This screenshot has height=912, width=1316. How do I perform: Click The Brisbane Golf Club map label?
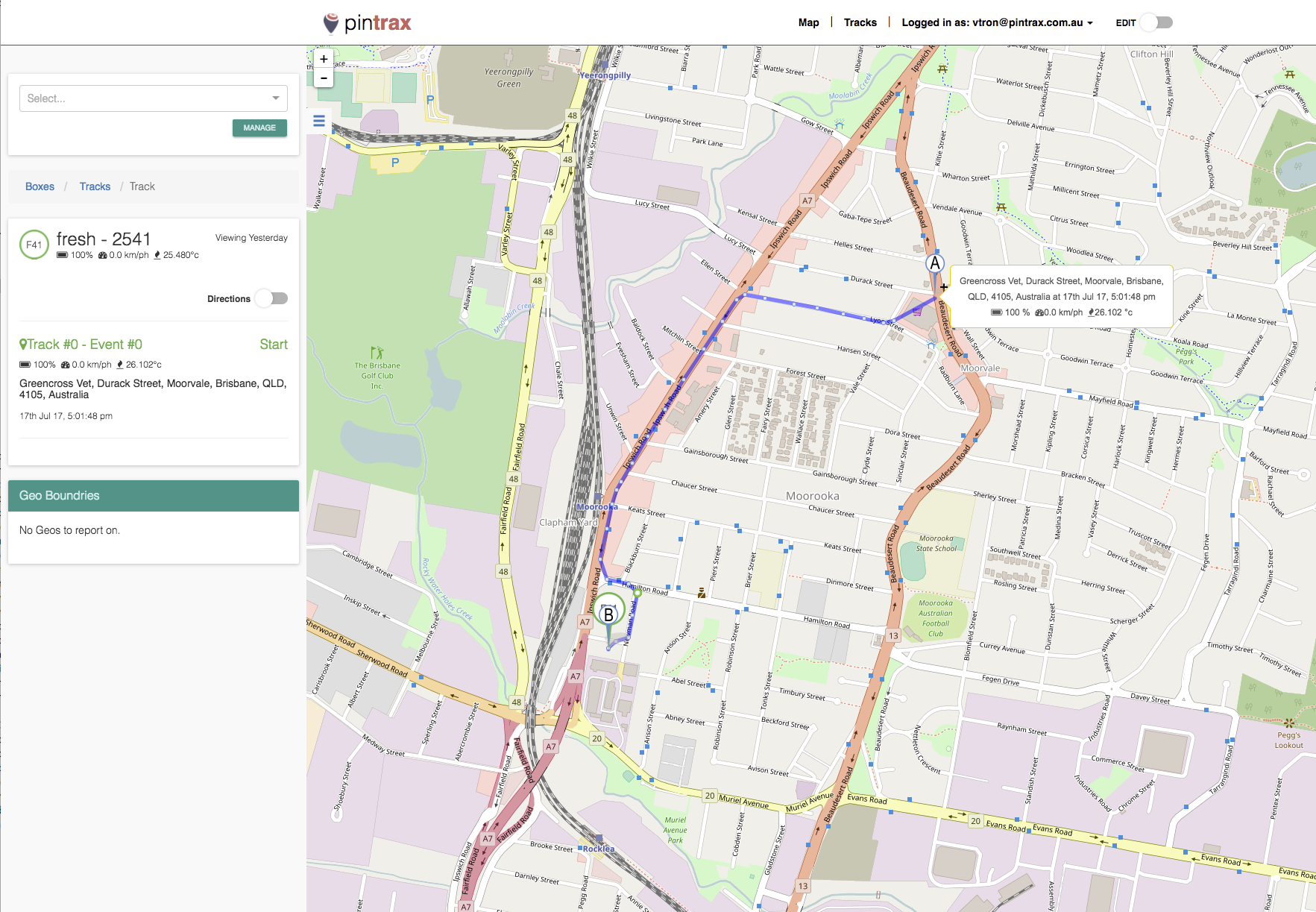pos(377,376)
